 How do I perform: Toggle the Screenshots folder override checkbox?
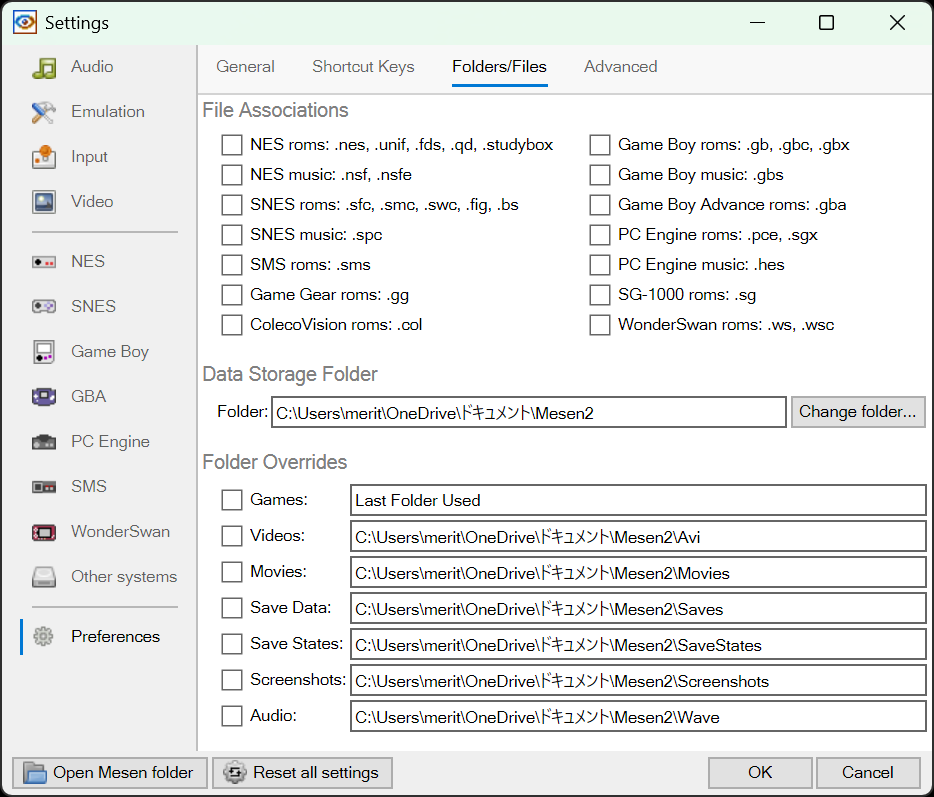click(232, 680)
